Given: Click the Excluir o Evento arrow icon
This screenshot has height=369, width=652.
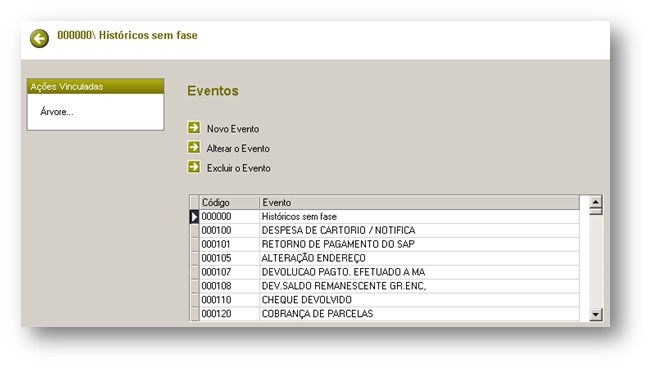Looking at the screenshot, I should 194,167.
